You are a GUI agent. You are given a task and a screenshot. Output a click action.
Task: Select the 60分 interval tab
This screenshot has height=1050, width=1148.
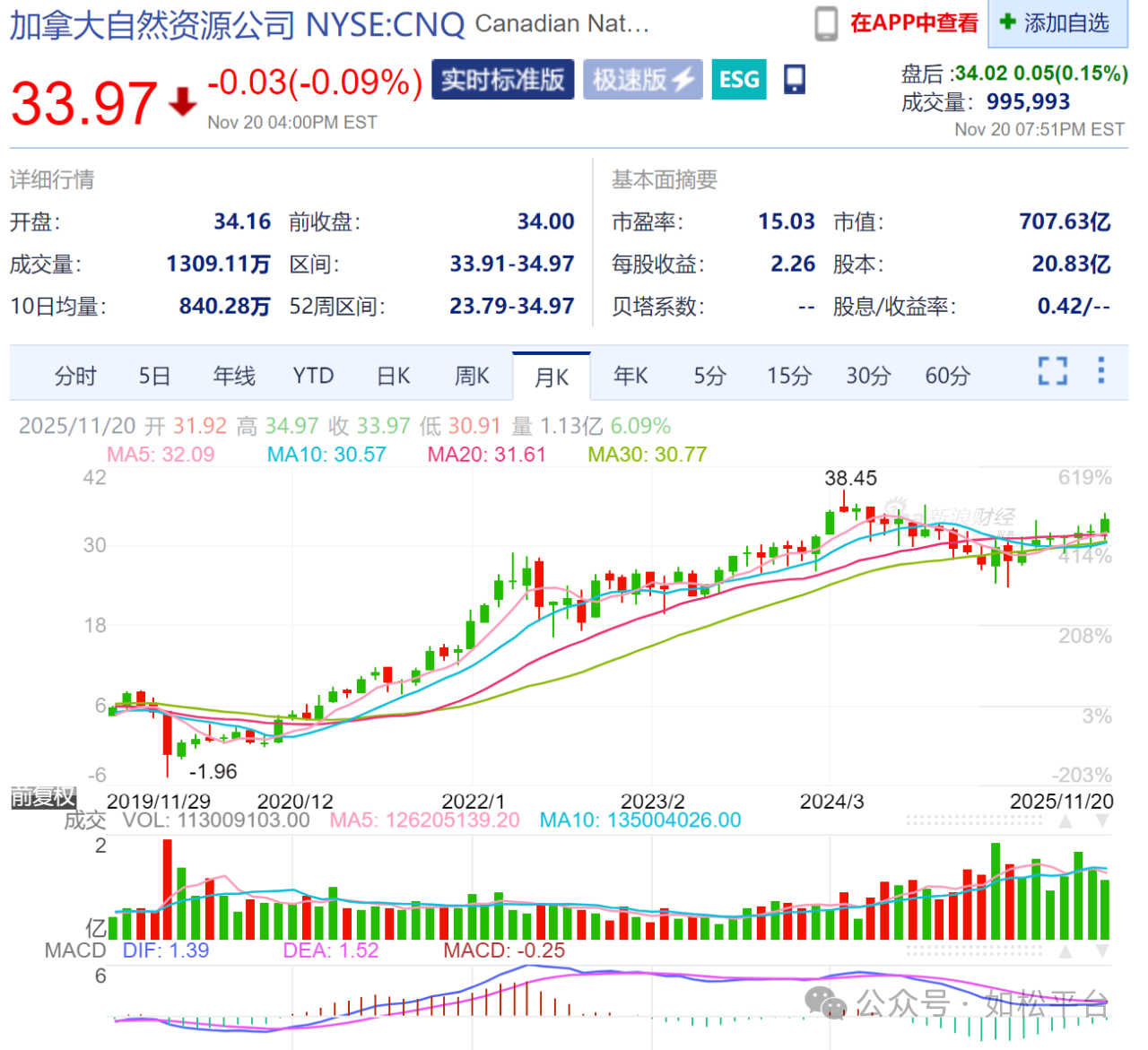(x=947, y=376)
